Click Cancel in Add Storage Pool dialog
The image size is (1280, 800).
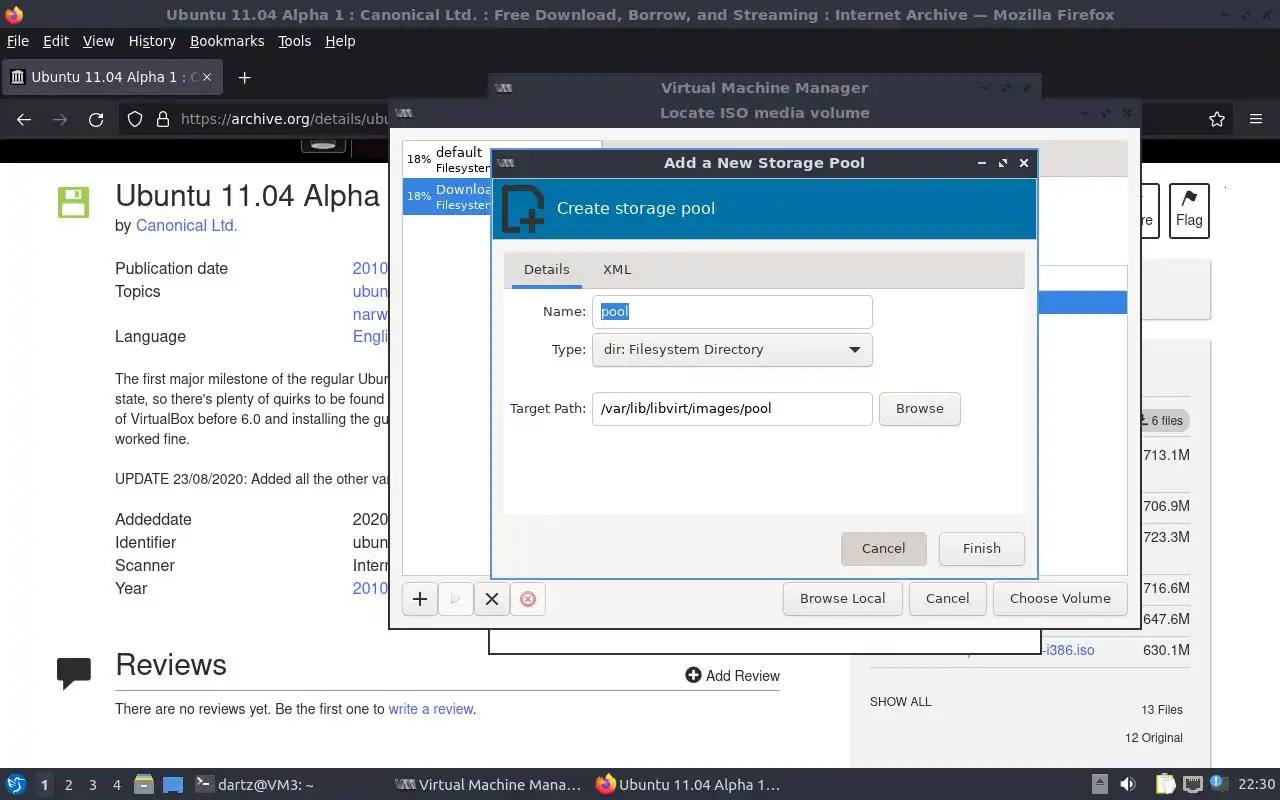tap(884, 548)
